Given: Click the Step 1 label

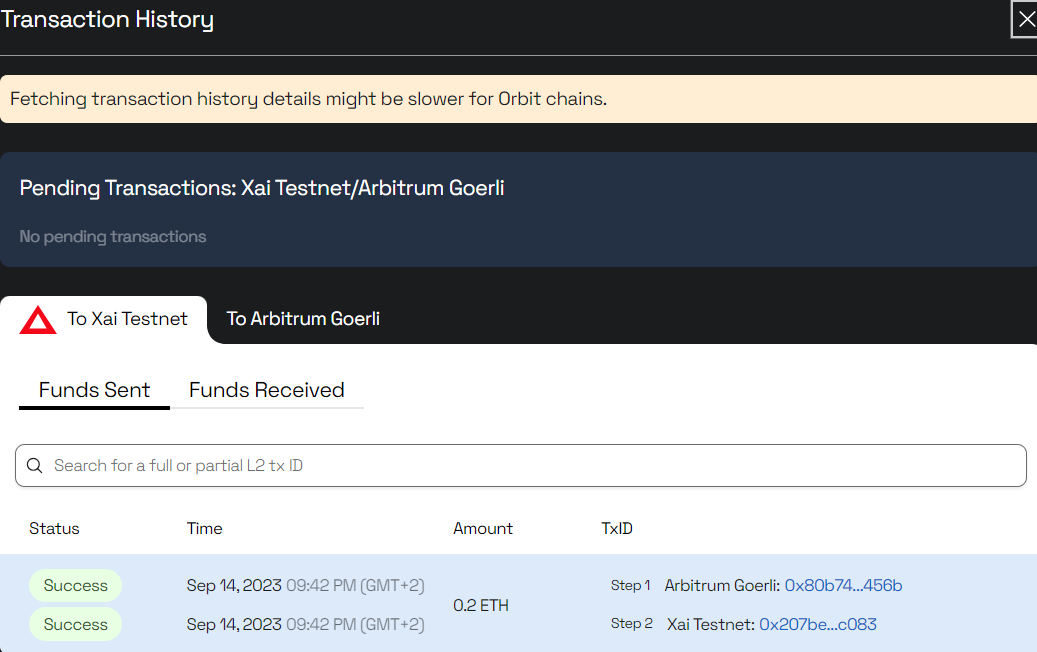Looking at the screenshot, I should (630, 585).
